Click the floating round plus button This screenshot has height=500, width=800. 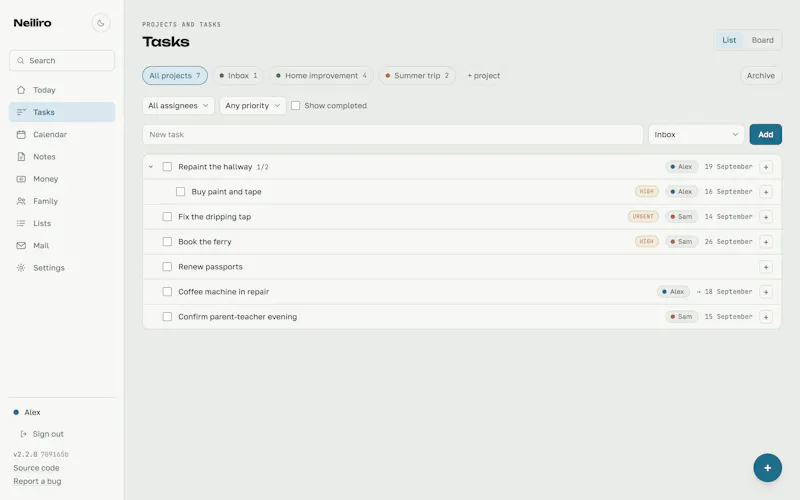coord(767,468)
